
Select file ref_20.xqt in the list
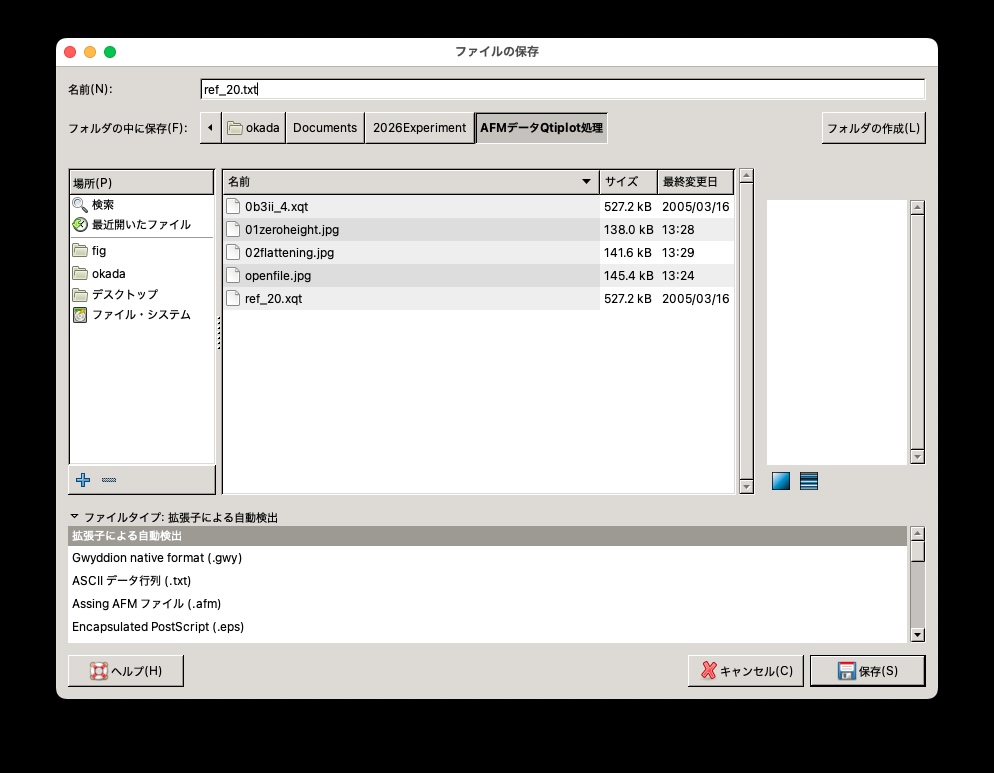point(479,298)
